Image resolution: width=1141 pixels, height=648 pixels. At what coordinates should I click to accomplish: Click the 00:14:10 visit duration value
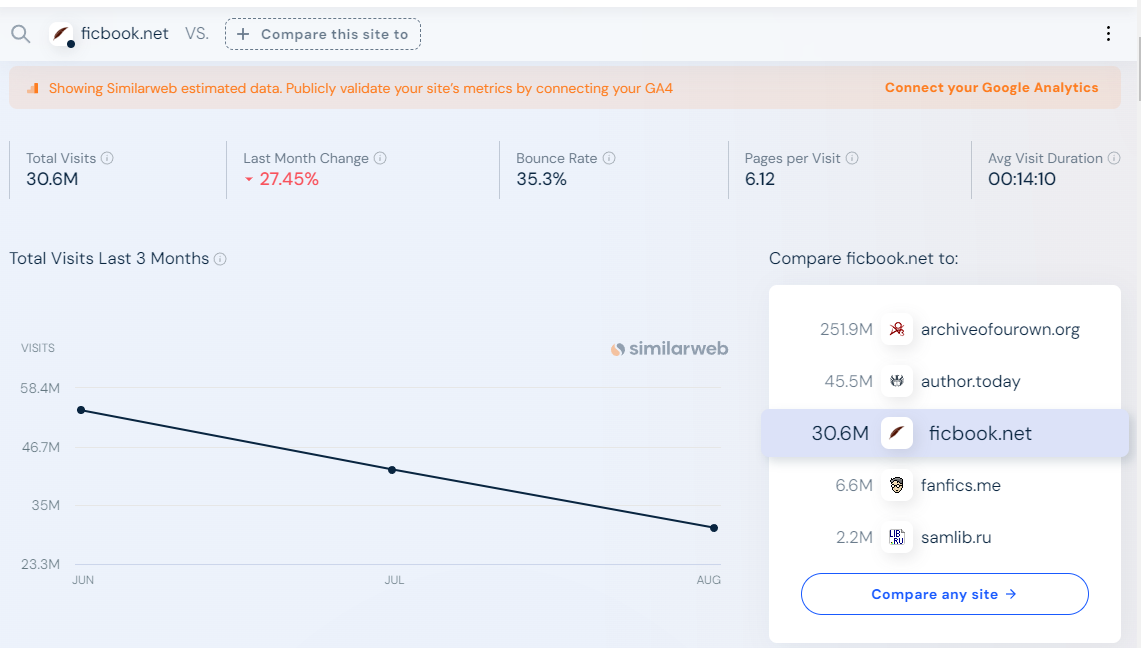(x=1022, y=180)
